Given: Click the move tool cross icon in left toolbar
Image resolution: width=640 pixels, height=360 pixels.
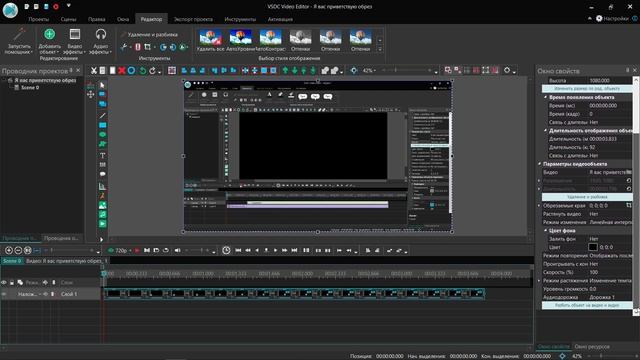Looking at the screenshot, I should click(x=91, y=94).
